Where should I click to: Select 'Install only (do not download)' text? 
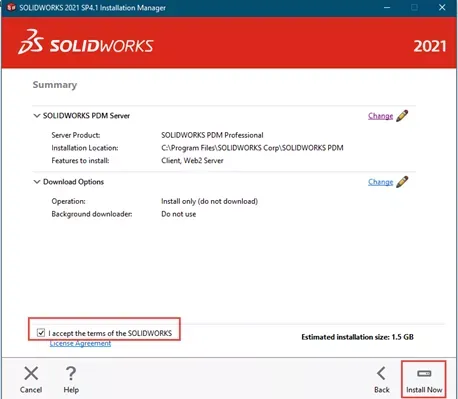tap(209, 201)
